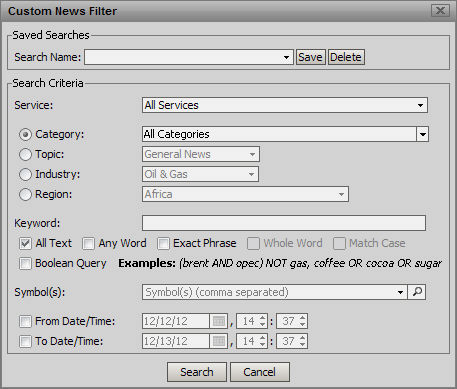The width and height of the screenshot is (457, 389).
Task: Enable the To Date/Time checkbox
Action: pyautogui.click(x=25, y=341)
